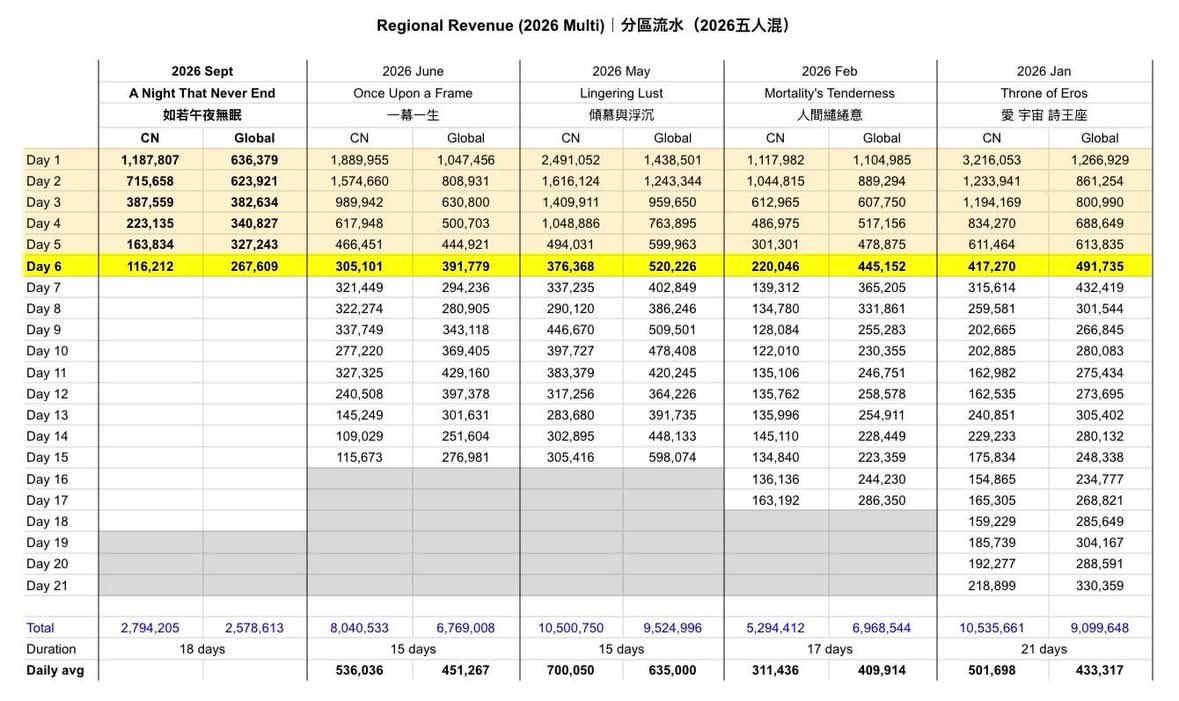Image resolution: width=1179 pixels, height=701 pixels.
Task: Click the '21 days' duration cell
Action: 1044,649
